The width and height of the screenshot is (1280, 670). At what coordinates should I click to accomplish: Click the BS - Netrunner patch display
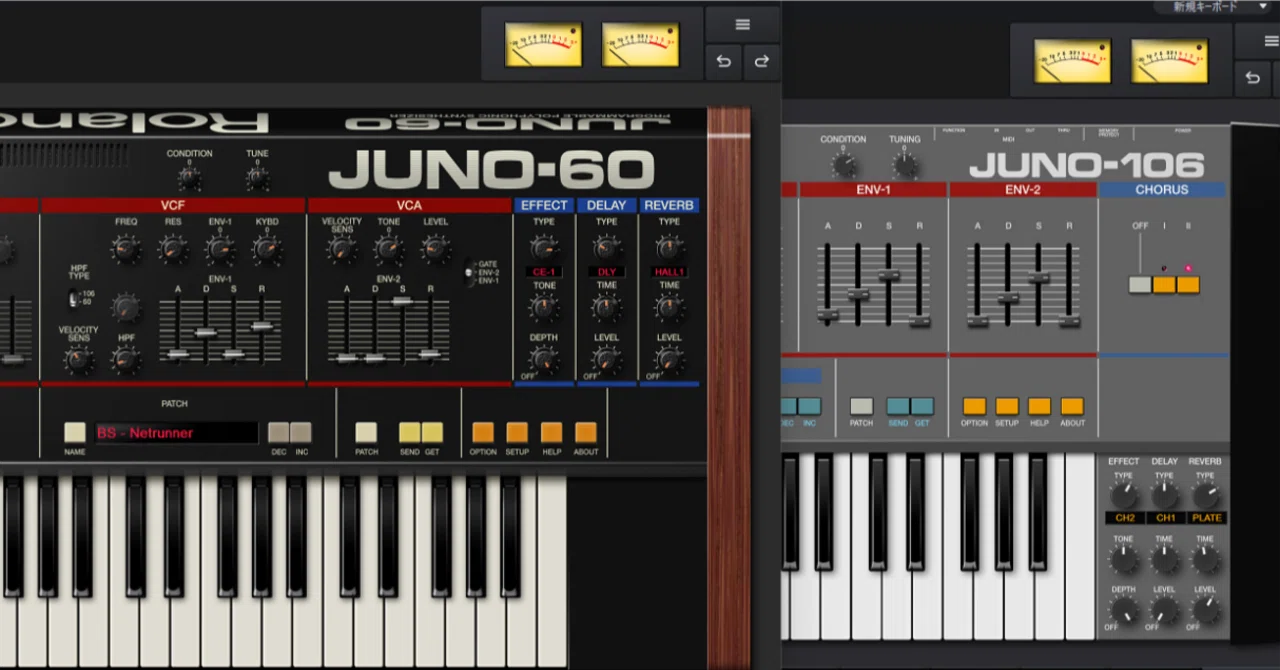(x=176, y=433)
